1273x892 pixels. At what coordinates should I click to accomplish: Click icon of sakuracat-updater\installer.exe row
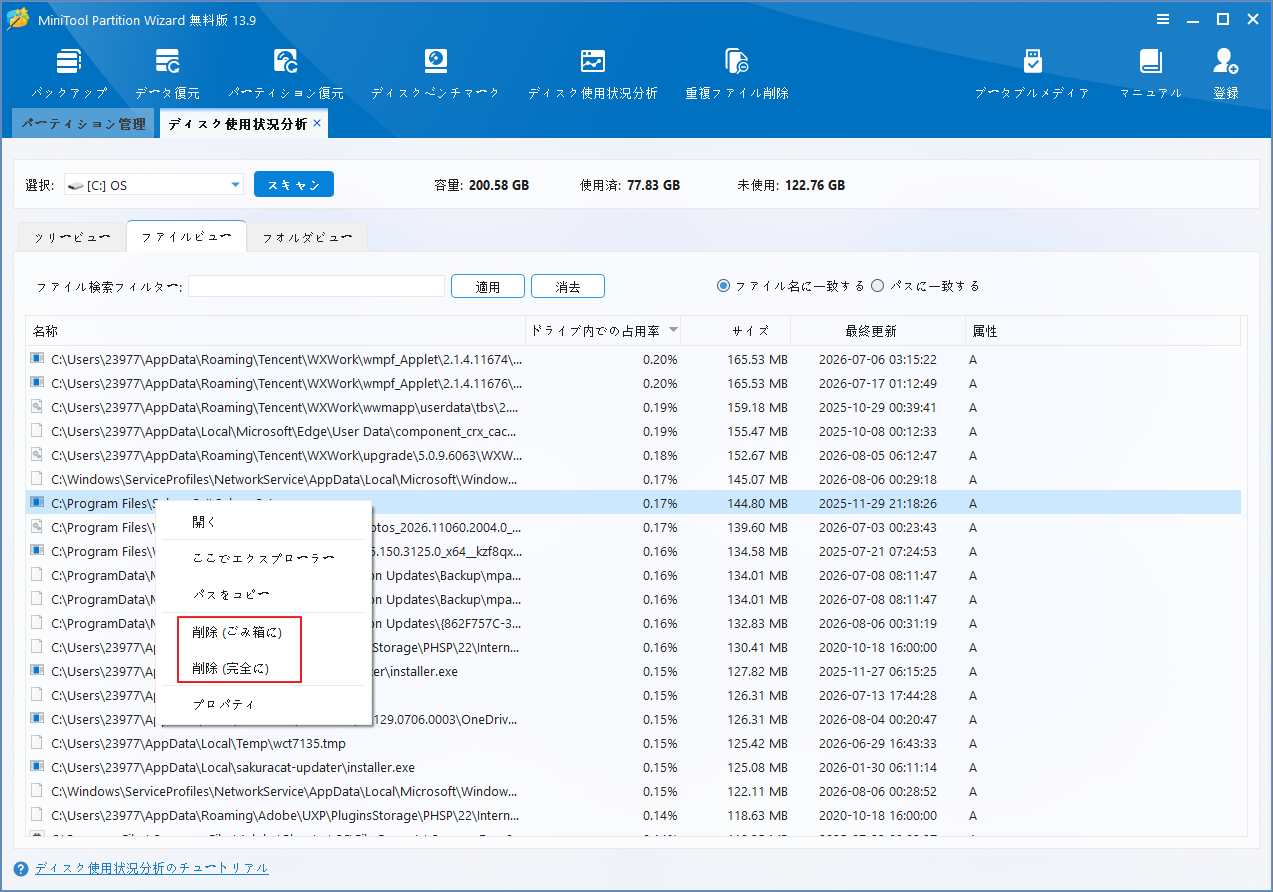pos(37,767)
